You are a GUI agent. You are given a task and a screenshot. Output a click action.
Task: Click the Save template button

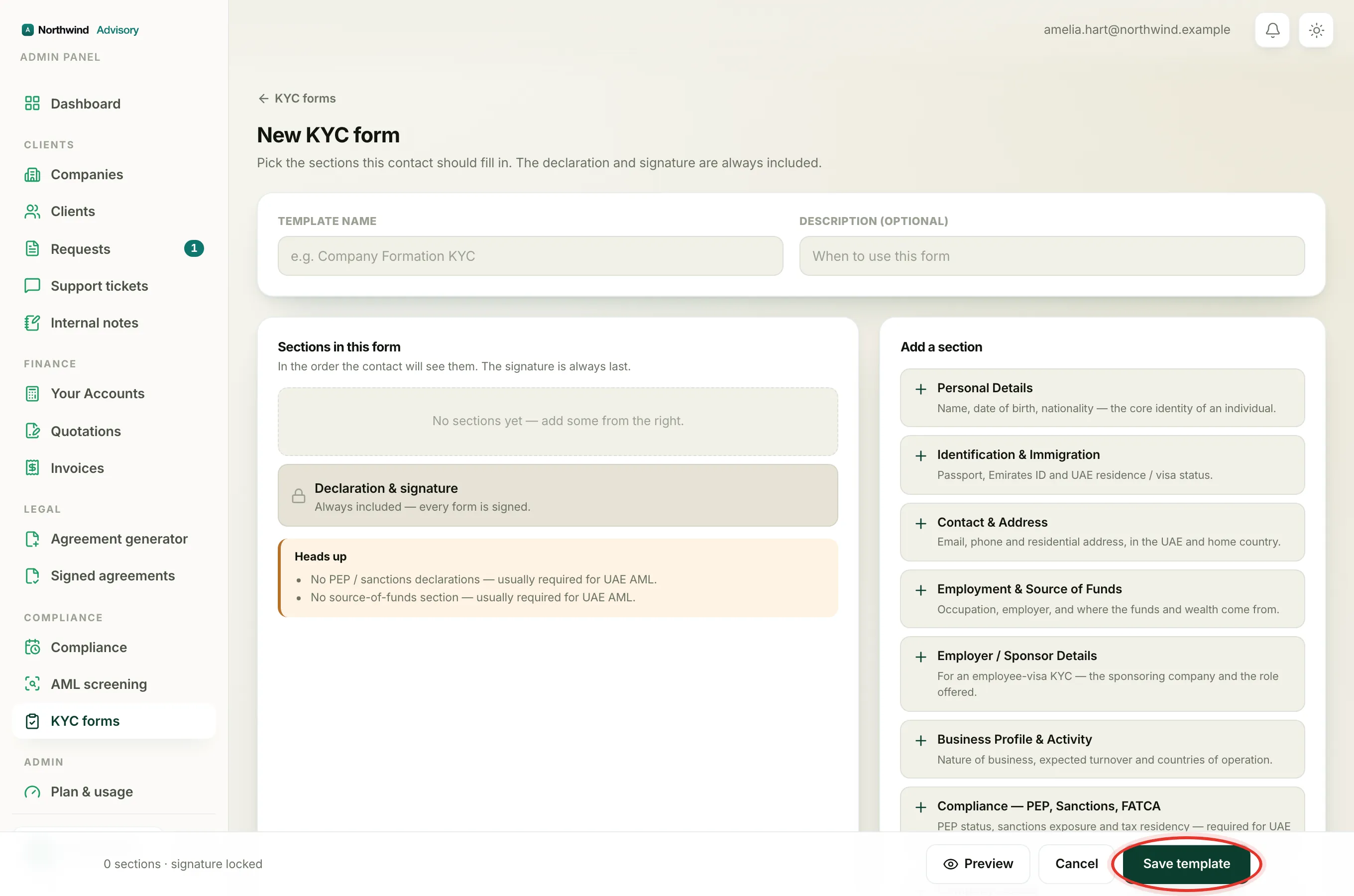tap(1186, 864)
